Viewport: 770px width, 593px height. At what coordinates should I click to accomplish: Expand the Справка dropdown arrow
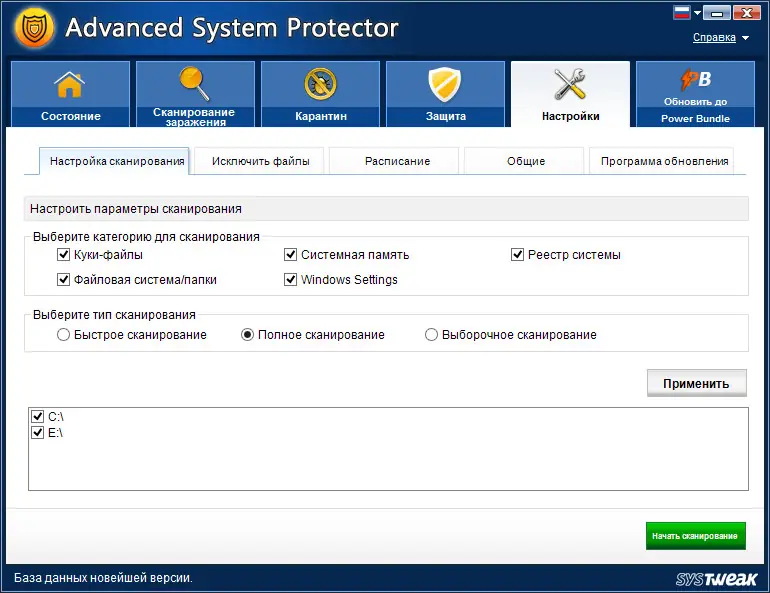[x=745, y=38]
